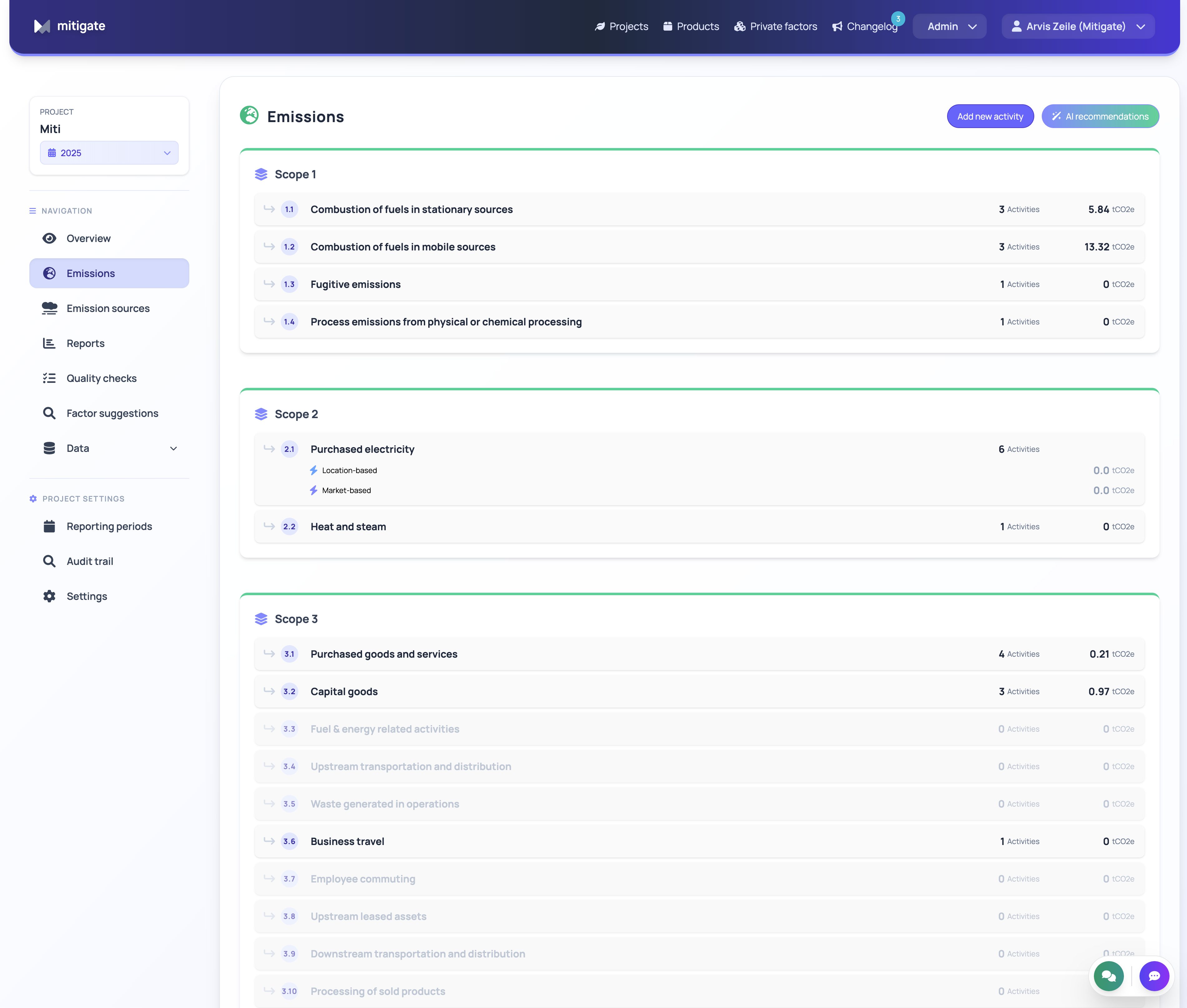Image resolution: width=1187 pixels, height=1008 pixels.
Task: Click the 13.32 tCO2e value
Action: coord(1109,246)
